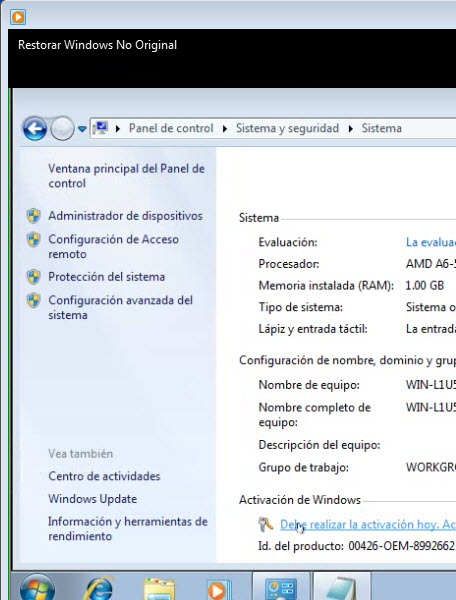
Task: Click the orange play icon in title bar
Action: point(18,17)
